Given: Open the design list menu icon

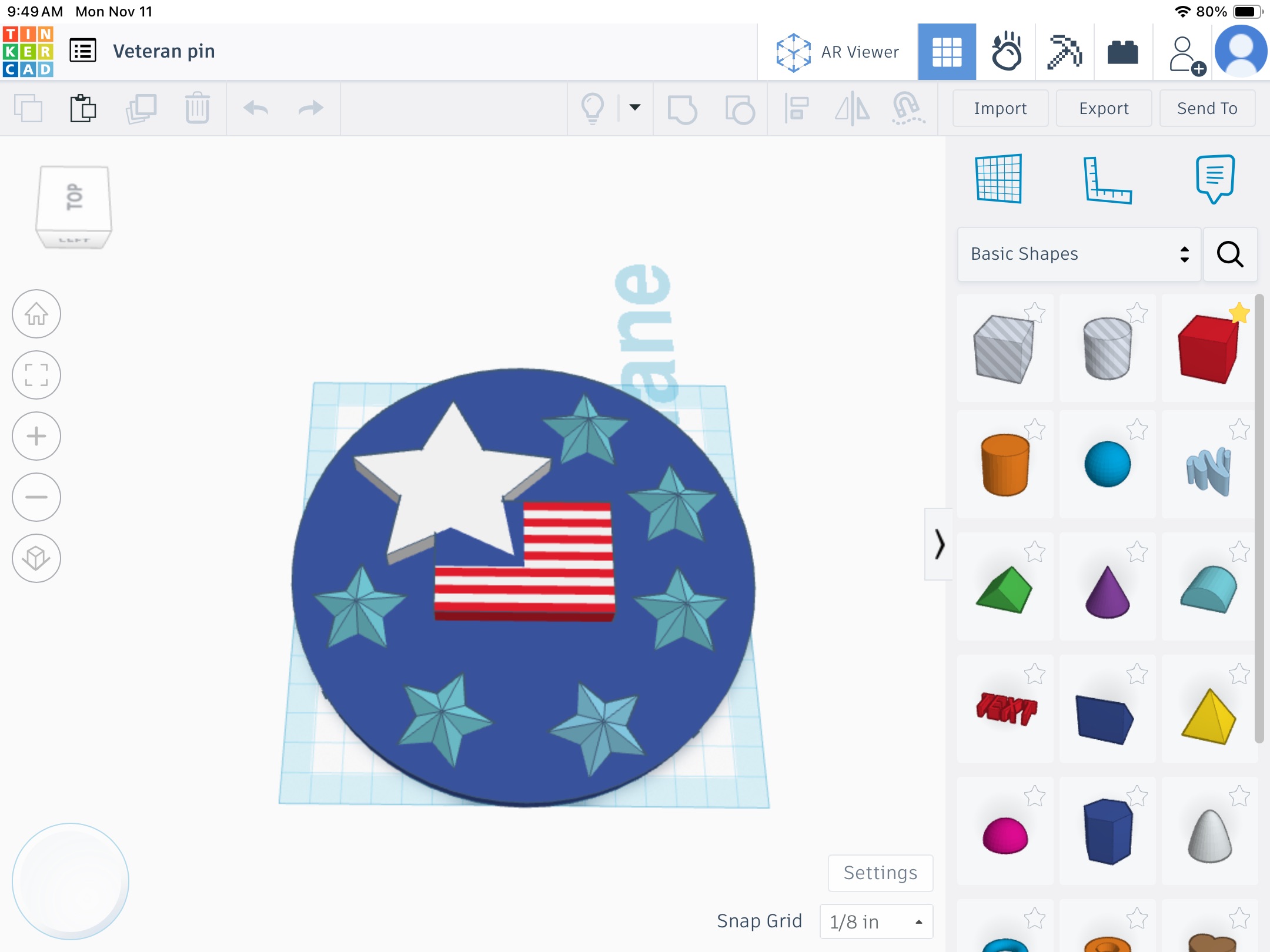Looking at the screenshot, I should [83, 51].
